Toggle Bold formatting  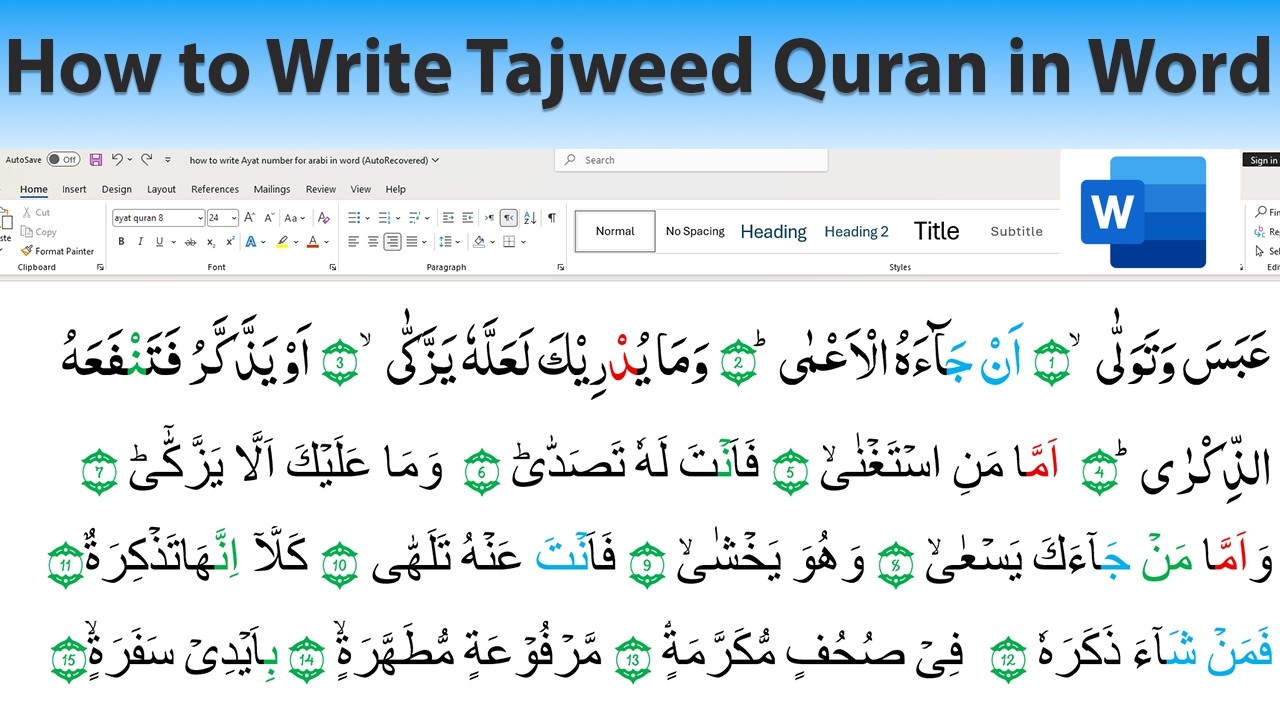click(121, 241)
